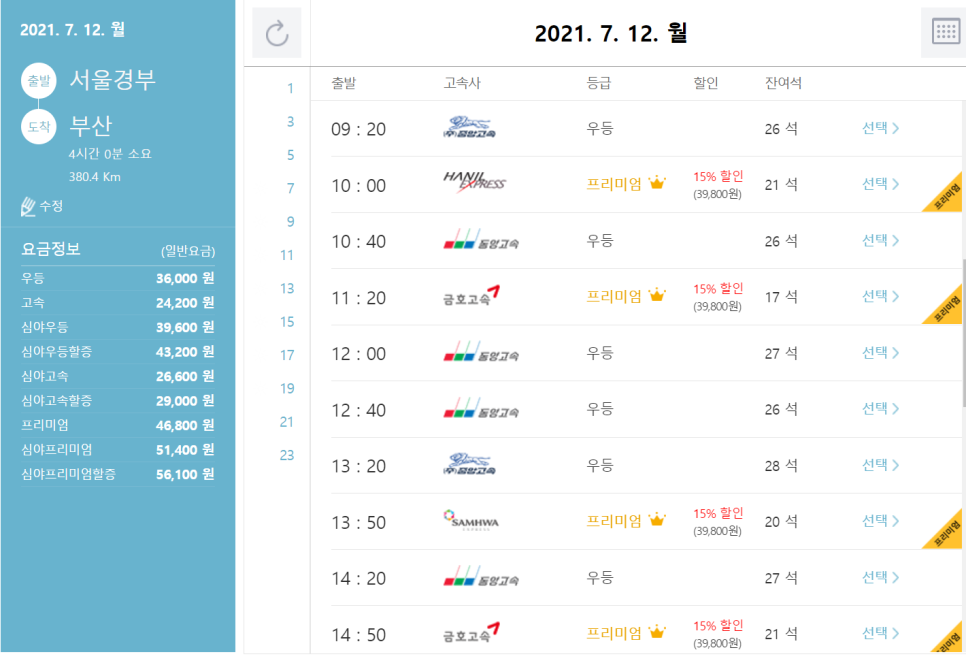Image resolution: width=966 pixels, height=663 pixels.
Task: Click the pencil edit icon next to 수정
Action: click(x=28, y=206)
